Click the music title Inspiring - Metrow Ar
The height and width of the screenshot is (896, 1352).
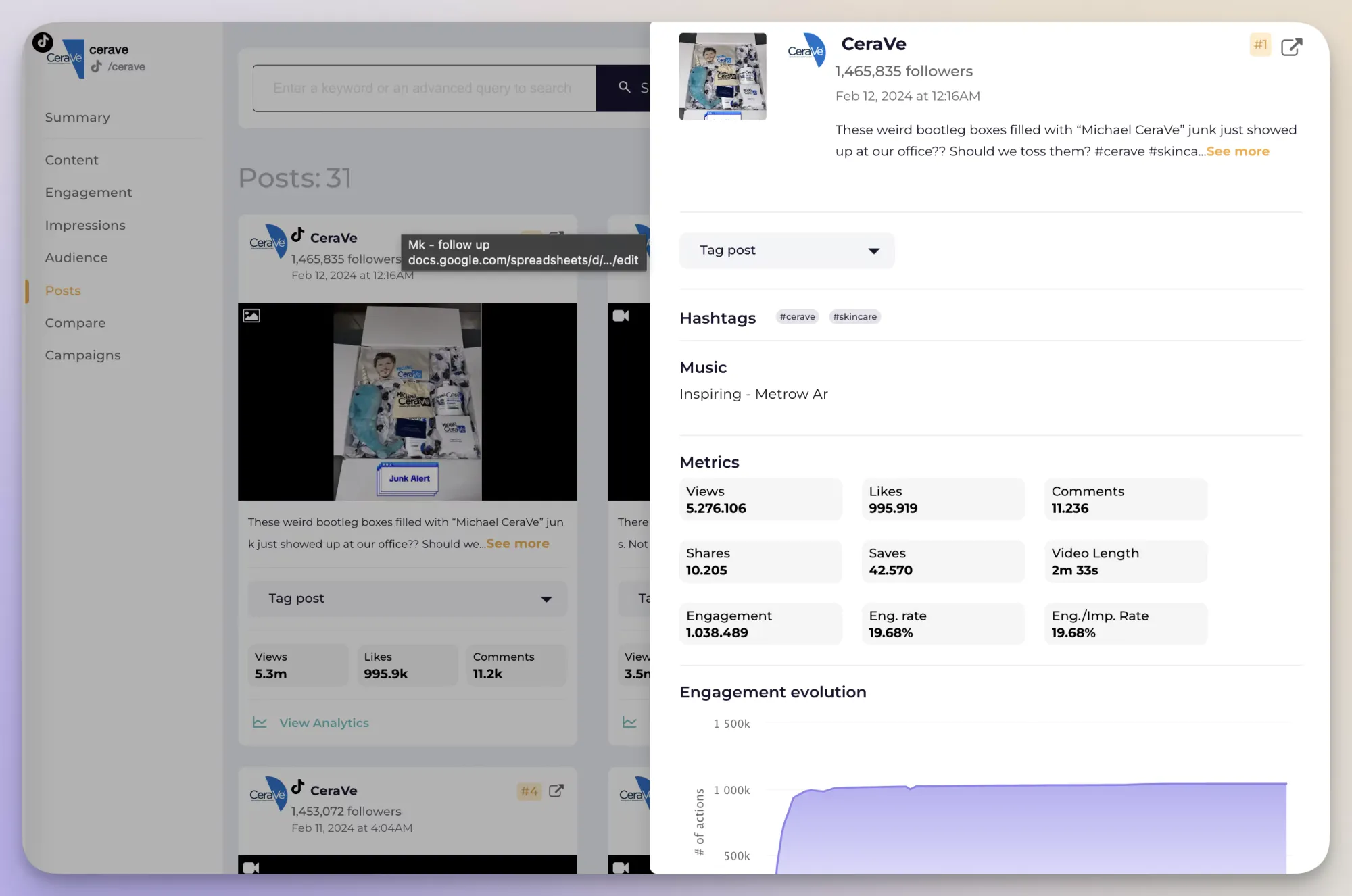click(x=753, y=394)
